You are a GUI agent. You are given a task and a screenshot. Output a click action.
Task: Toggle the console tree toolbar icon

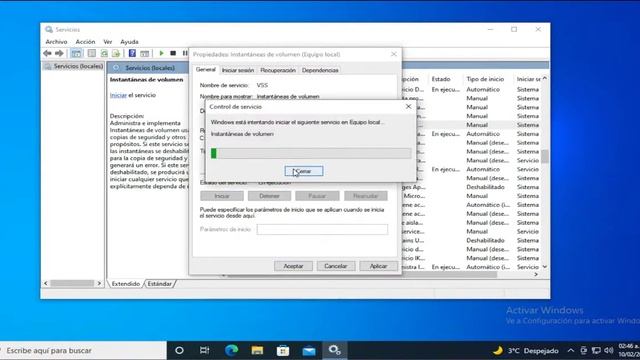pos(76,53)
